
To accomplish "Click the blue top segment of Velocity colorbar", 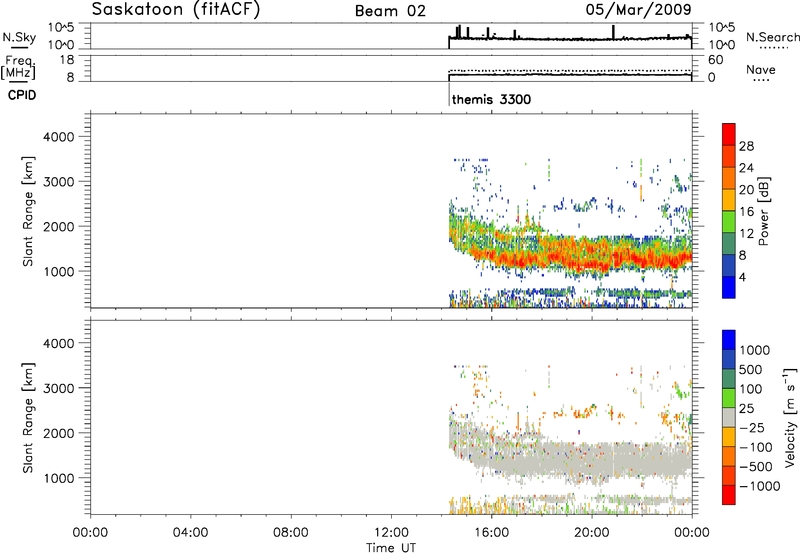I will click(729, 340).
